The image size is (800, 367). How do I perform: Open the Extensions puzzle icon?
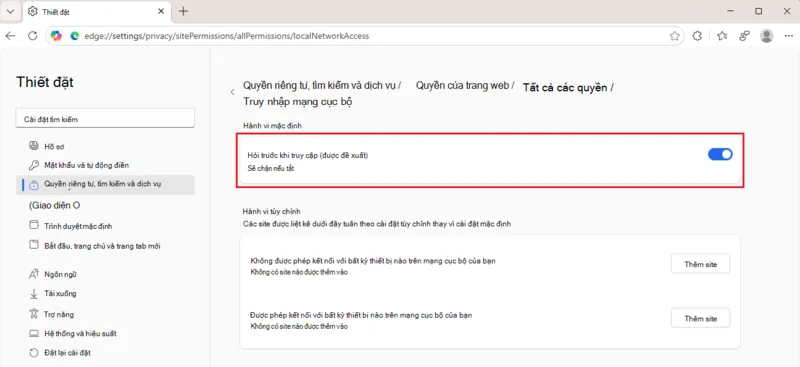[x=697, y=36]
